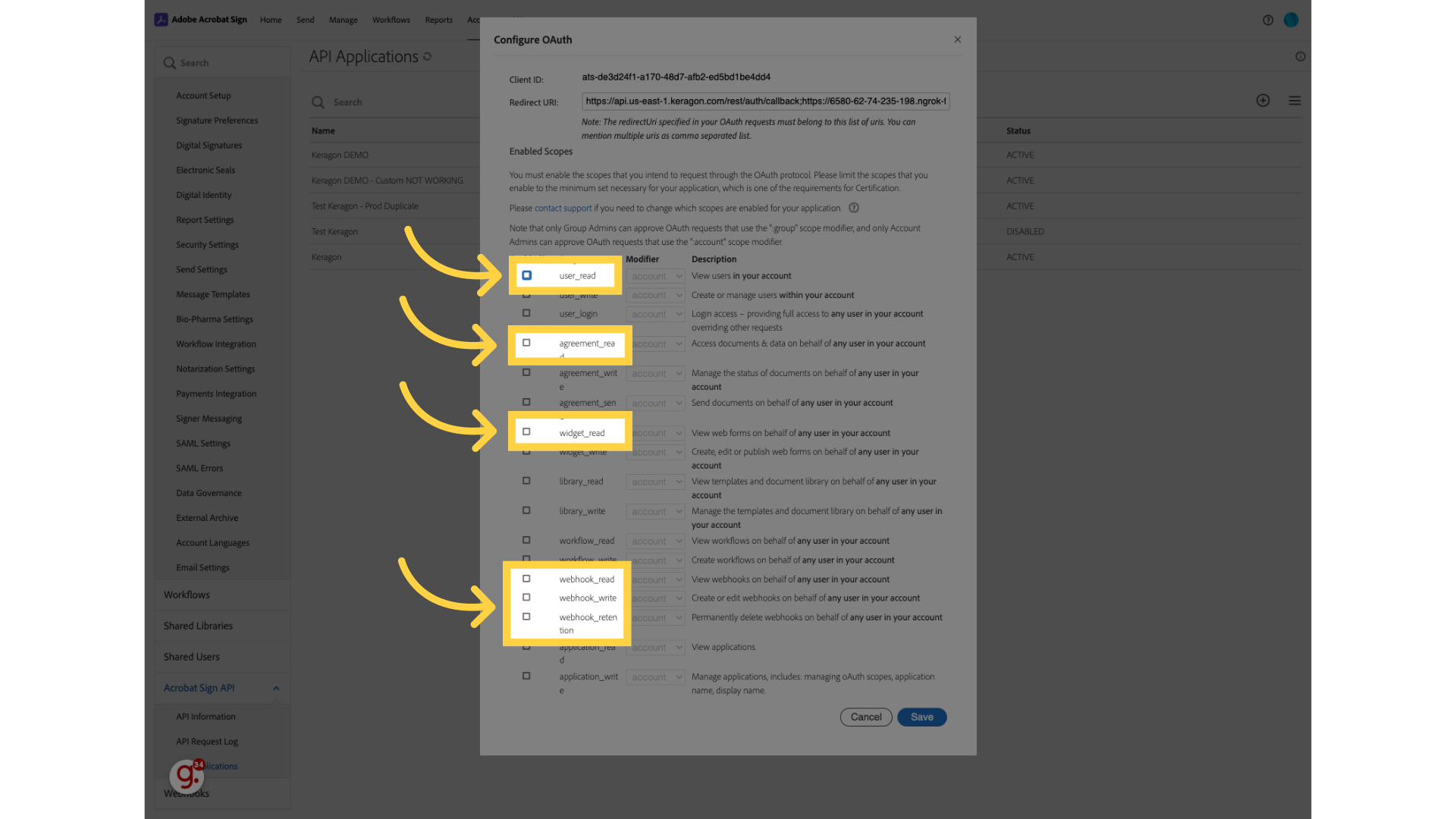Open the user_read modifier dropdown

[x=656, y=276]
